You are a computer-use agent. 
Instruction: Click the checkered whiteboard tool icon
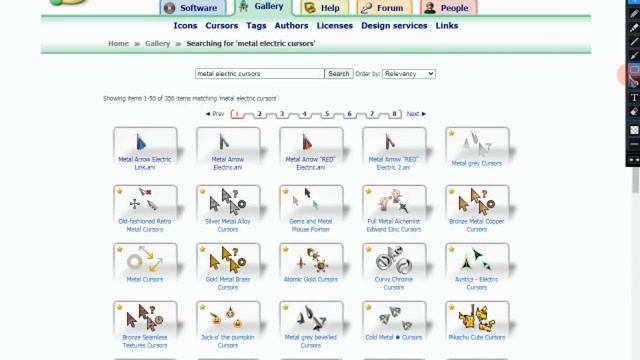[x=634, y=130]
